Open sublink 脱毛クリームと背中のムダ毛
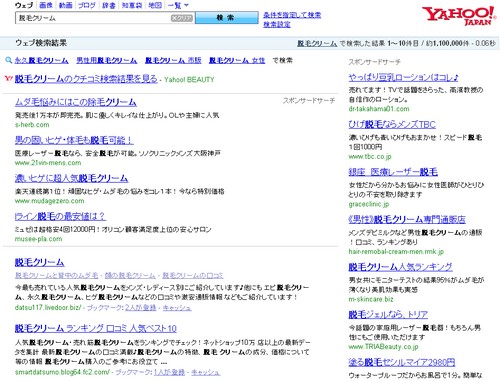The image size is (500, 381). 57,276
